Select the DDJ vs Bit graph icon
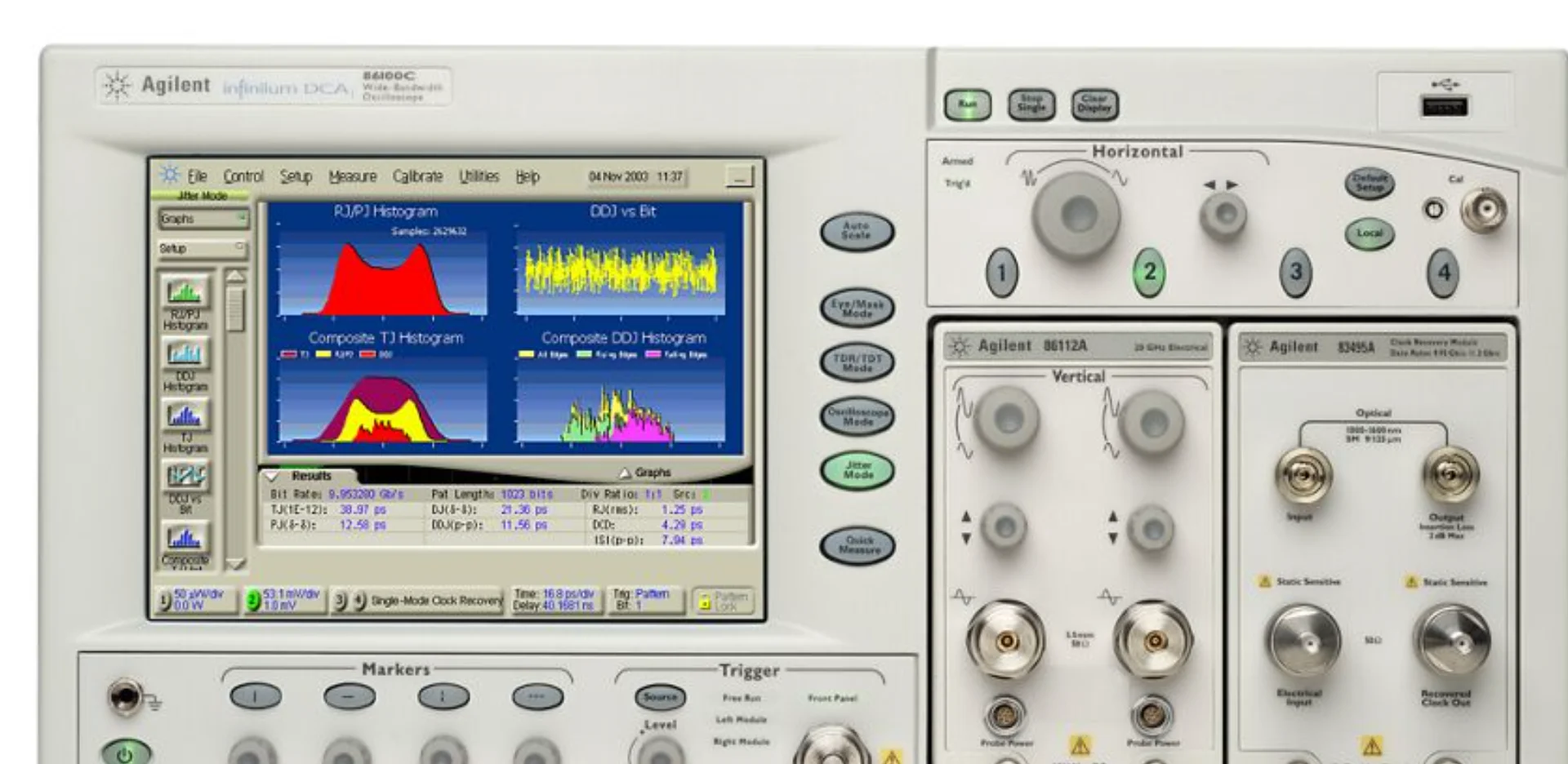The image size is (1568, 764). (185, 477)
